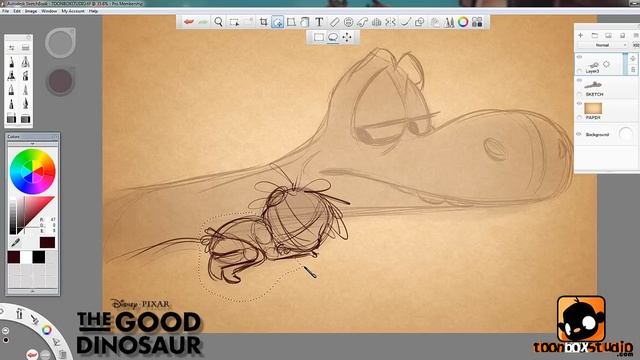Open the Window menu
Viewport: 640px width, 360px height.
coord(49,11)
